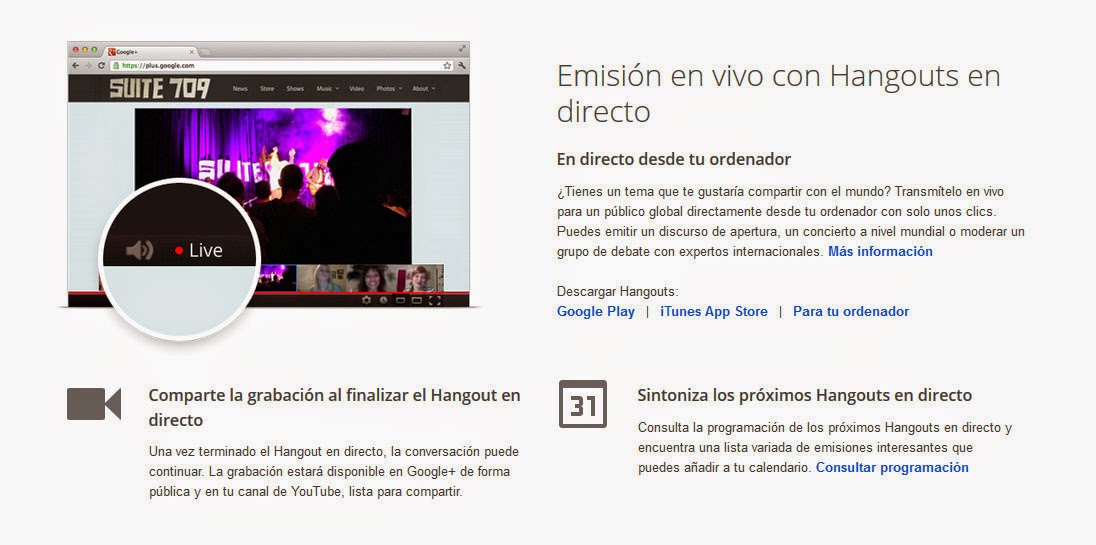Click the player small-size view icon
Viewport: 1096px width, 545px height.
pos(401,300)
